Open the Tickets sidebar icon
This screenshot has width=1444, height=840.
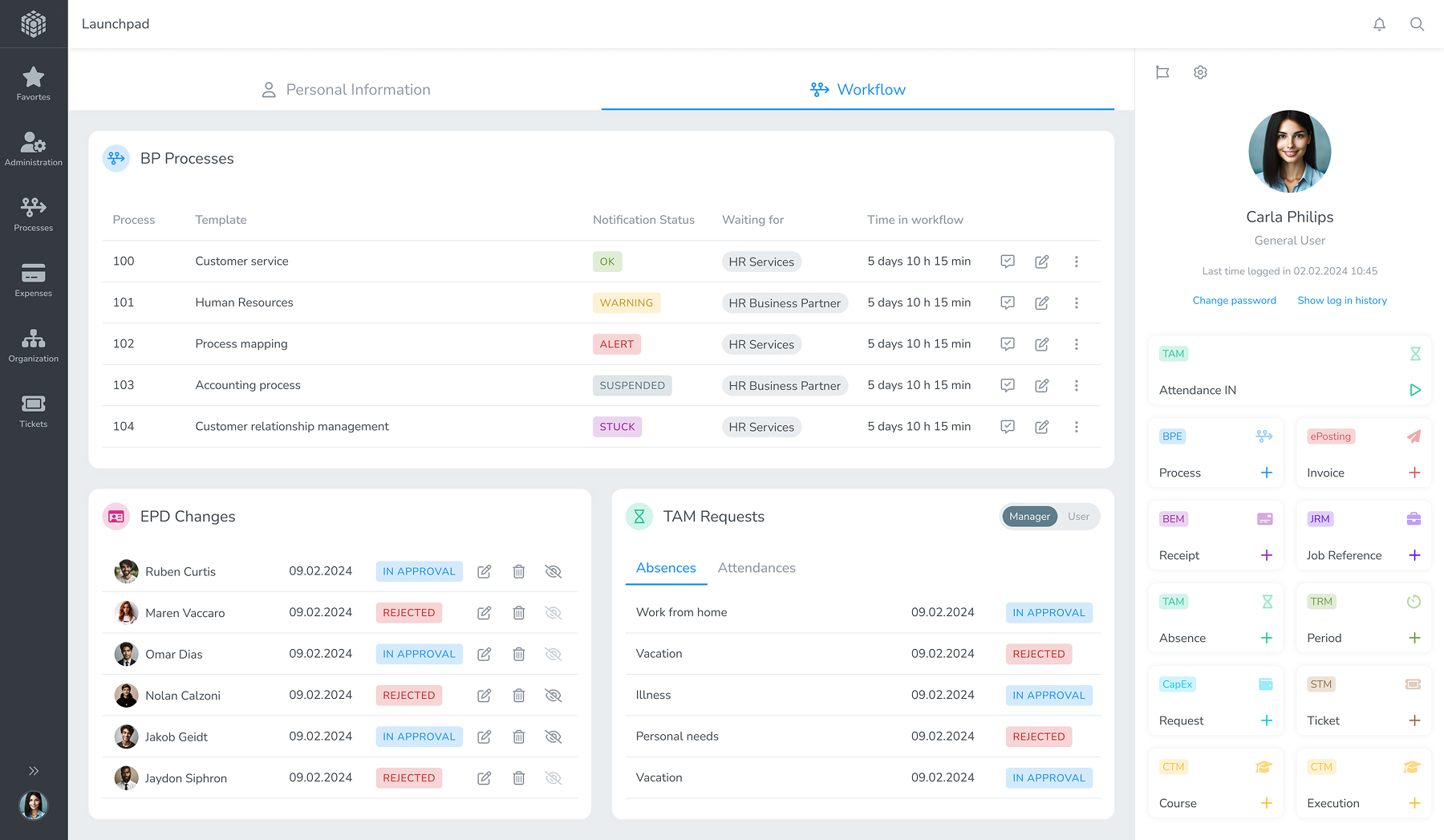coord(34,411)
